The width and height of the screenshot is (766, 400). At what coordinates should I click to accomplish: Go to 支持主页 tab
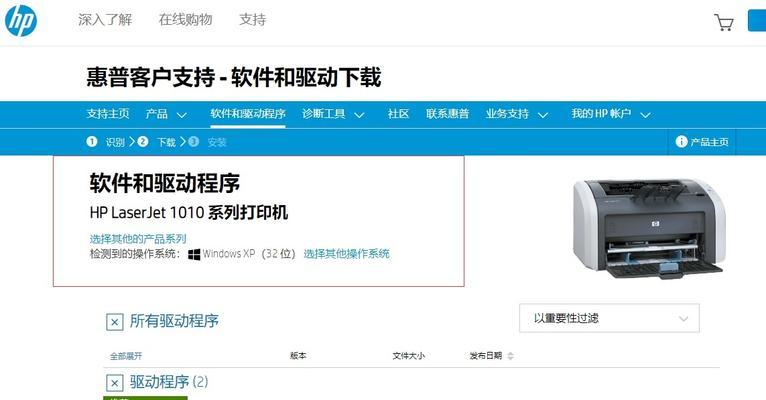point(108,114)
